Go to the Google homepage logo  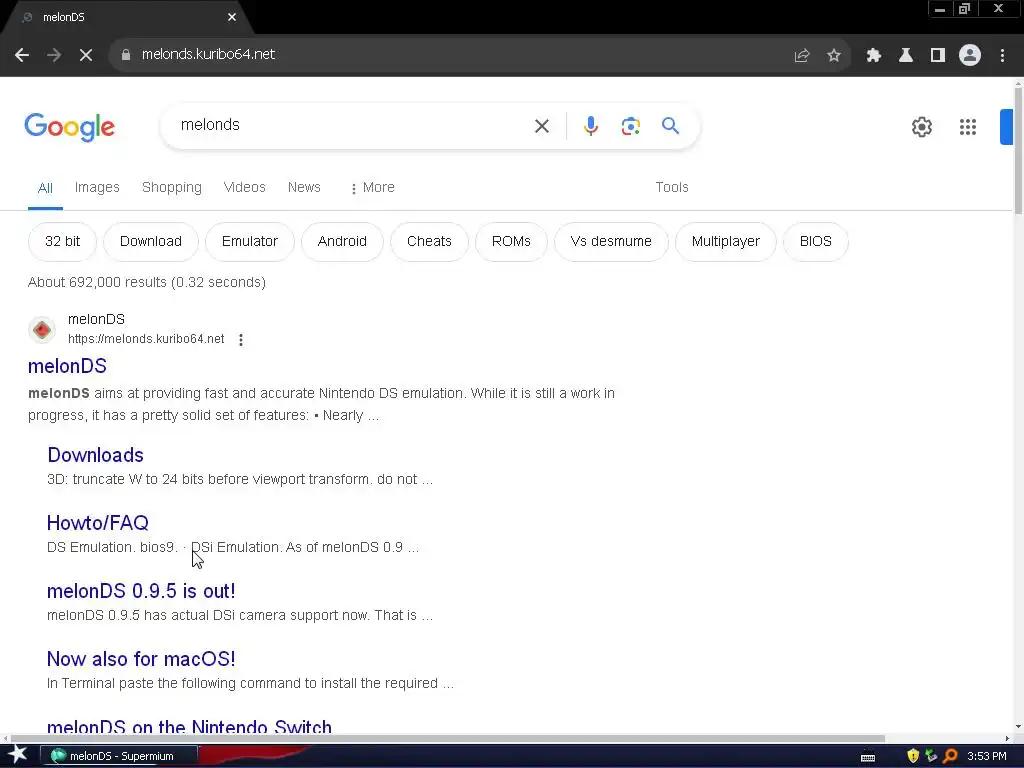[70, 127]
